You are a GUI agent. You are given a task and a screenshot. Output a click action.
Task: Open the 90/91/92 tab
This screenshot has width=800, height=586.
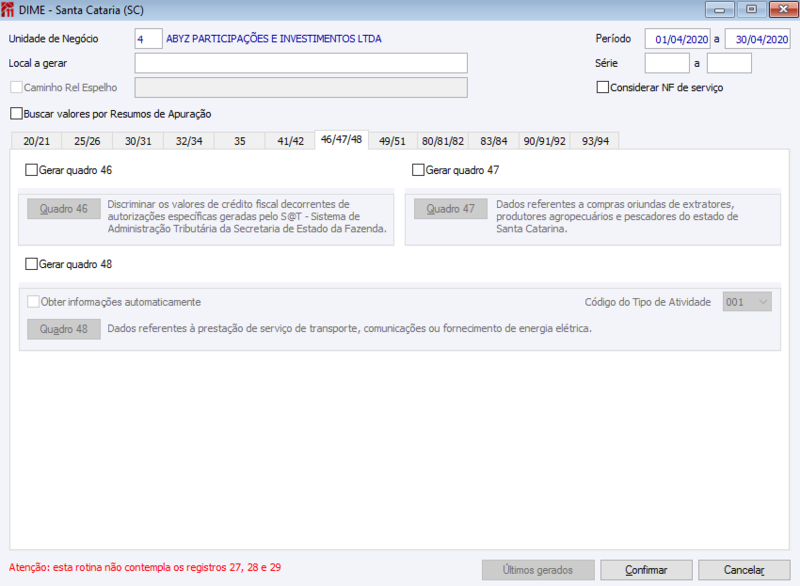544,141
